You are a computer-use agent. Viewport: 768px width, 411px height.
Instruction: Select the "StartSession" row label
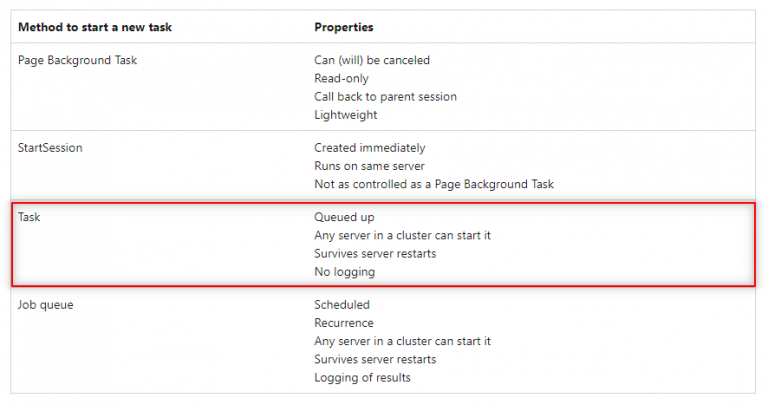click(50, 148)
